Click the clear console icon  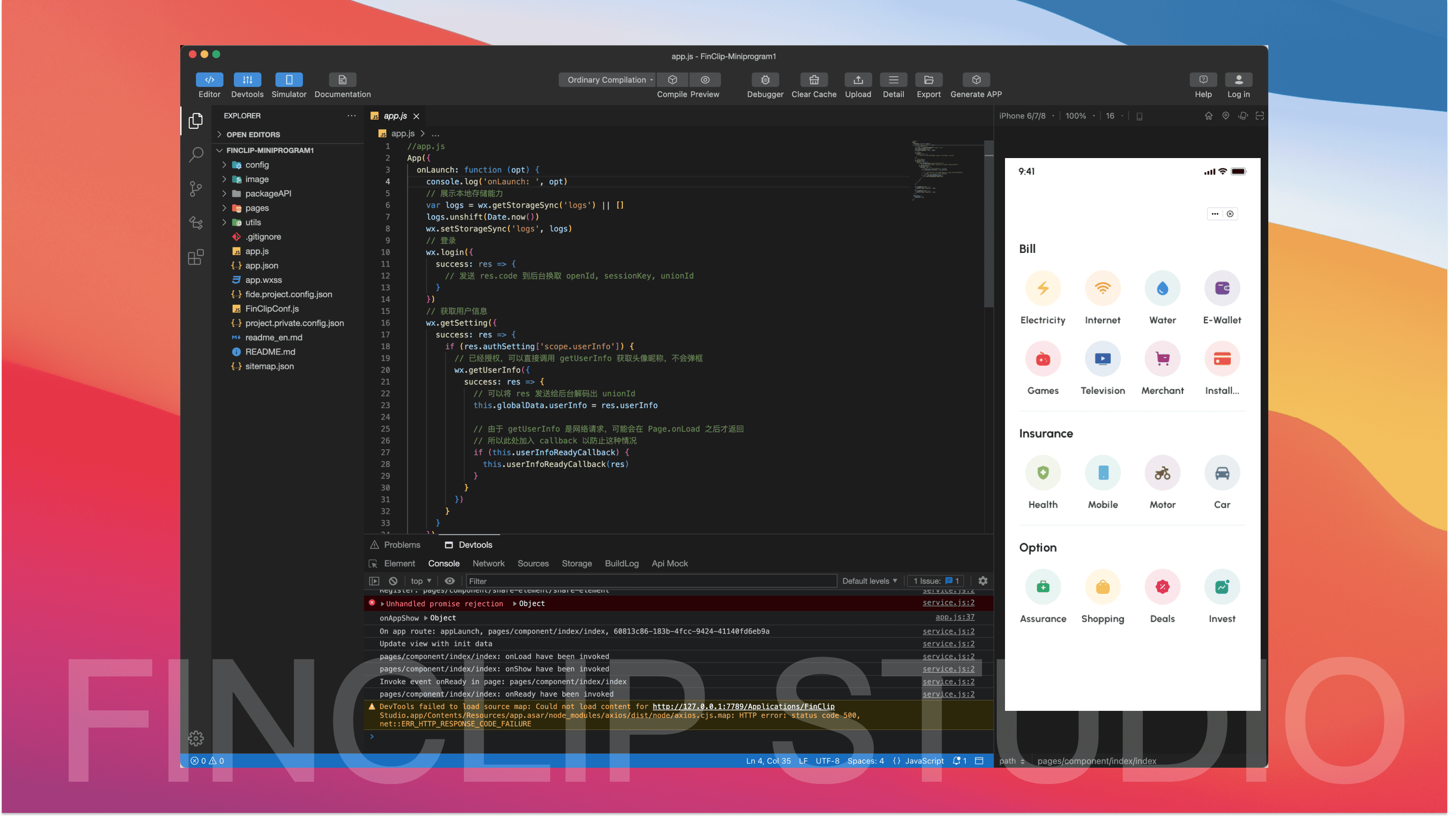pos(393,581)
